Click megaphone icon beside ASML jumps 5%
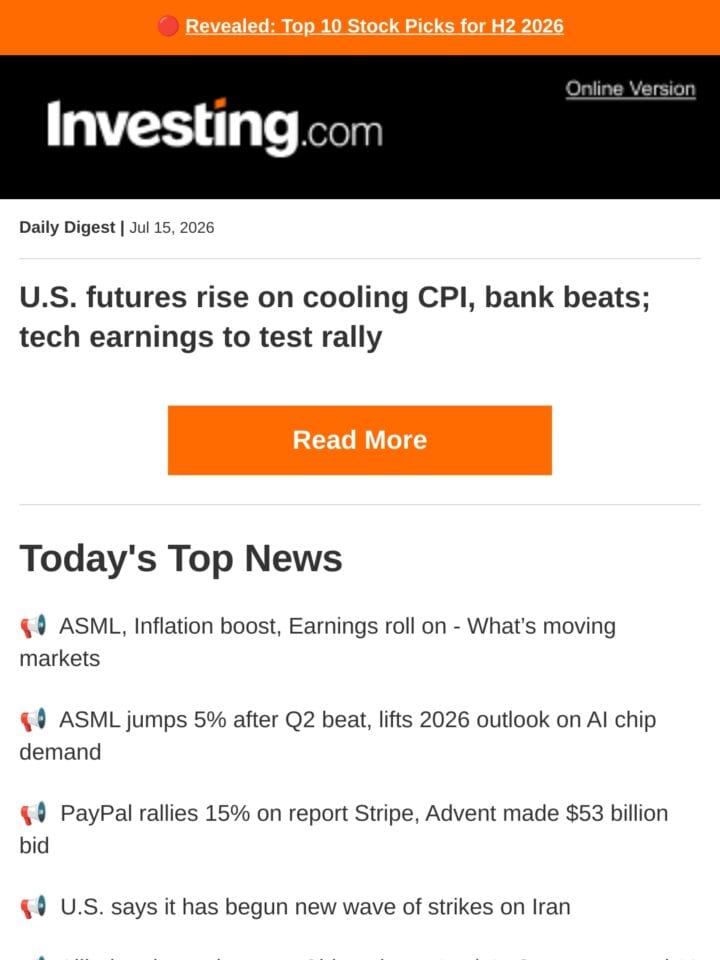The width and height of the screenshot is (720, 960). coord(33,720)
